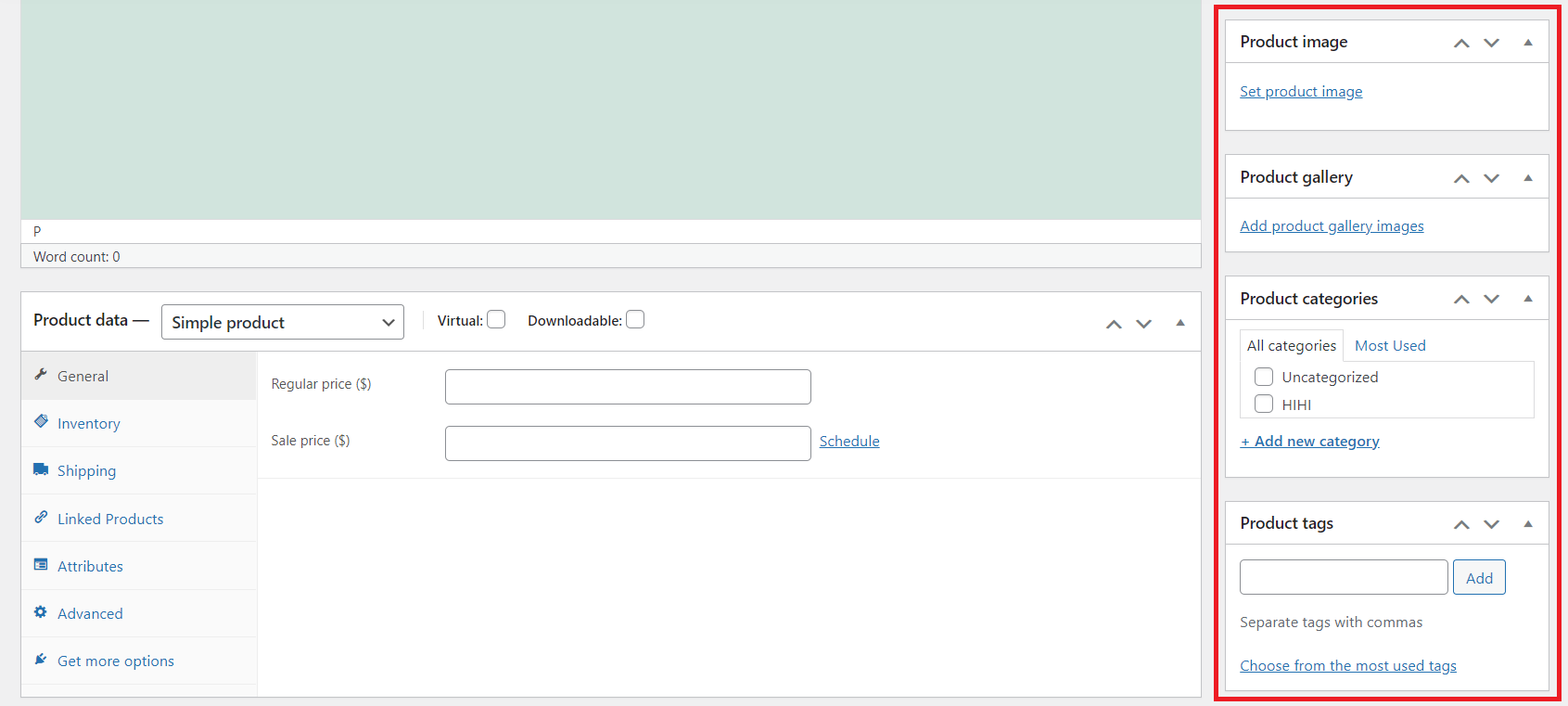This screenshot has height=706, width=1568.
Task: Move Product categories panel up
Action: tap(1461, 299)
